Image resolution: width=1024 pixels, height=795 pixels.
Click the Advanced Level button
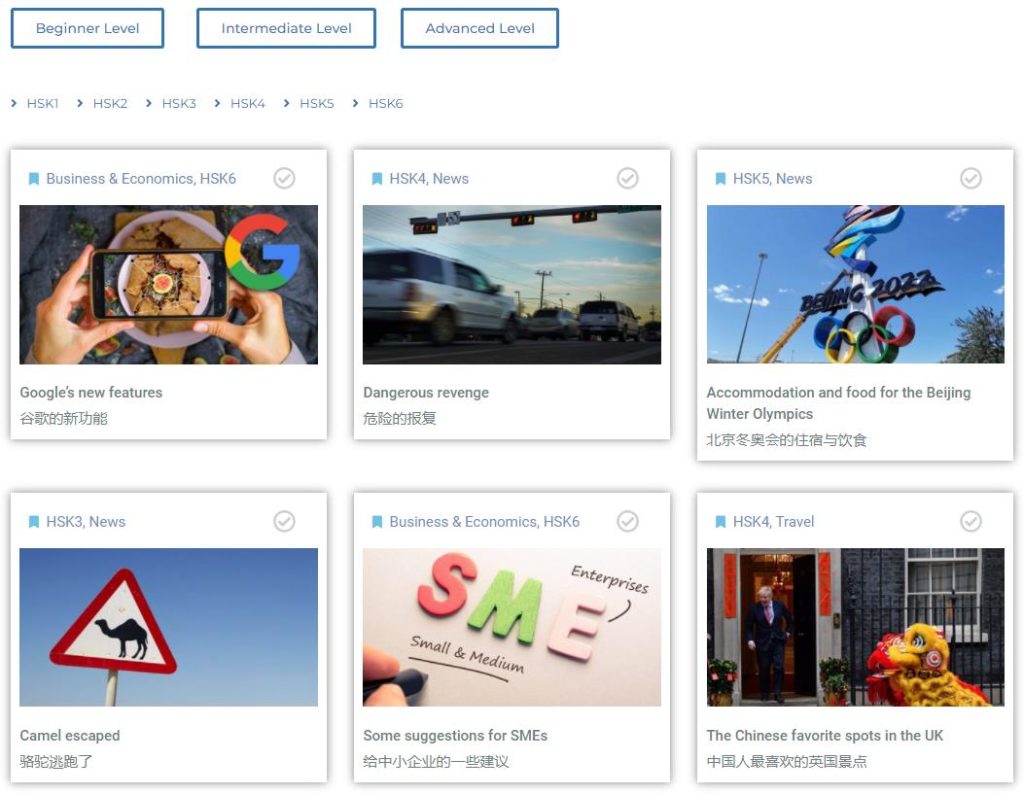479,28
